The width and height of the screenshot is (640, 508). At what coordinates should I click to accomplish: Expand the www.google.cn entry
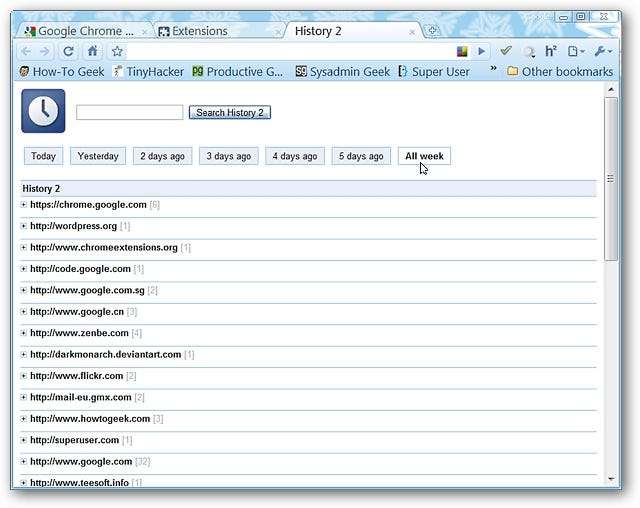coord(24,312)
